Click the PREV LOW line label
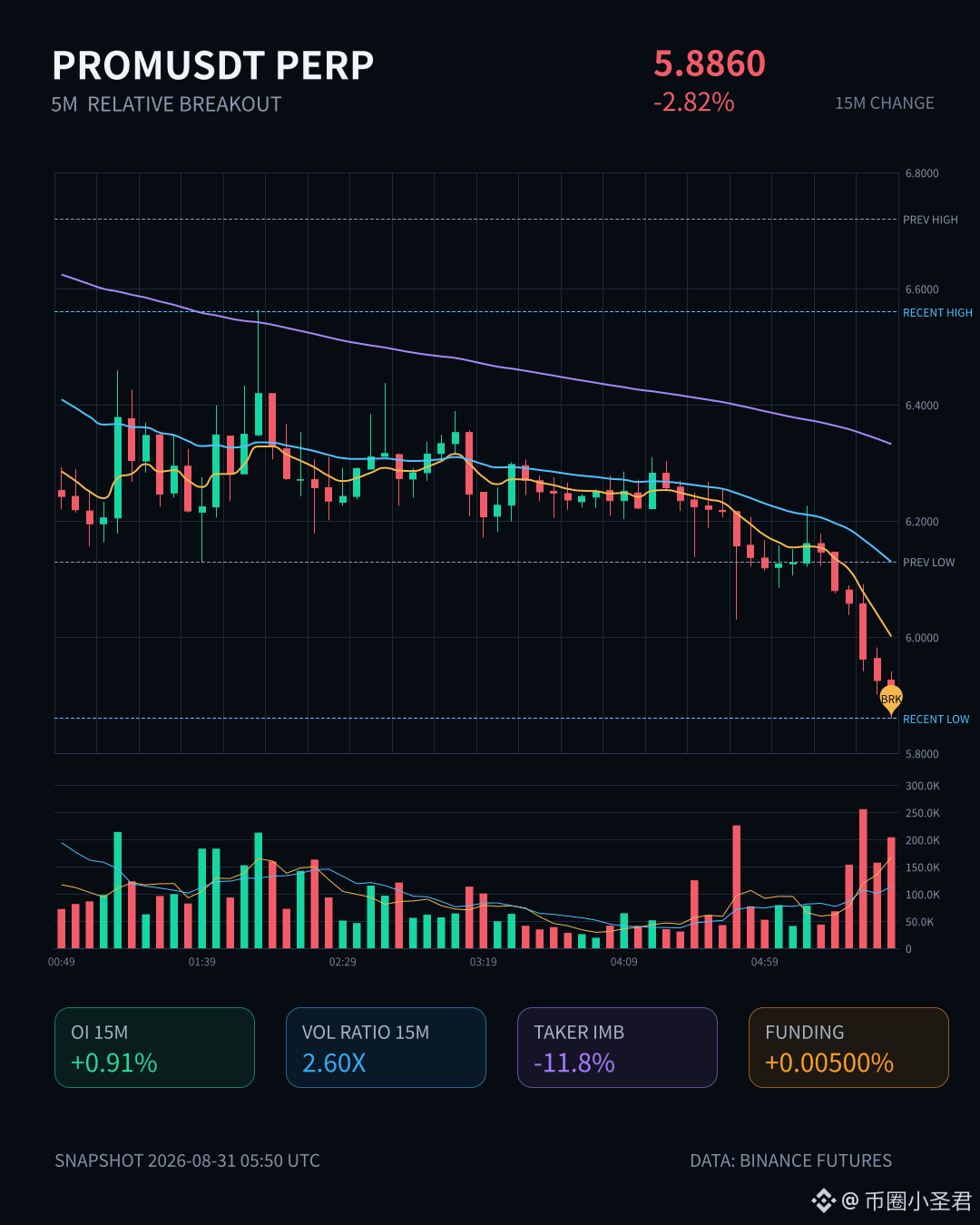This screenshot has width=980, height=1225. click(x=928, y=563)
